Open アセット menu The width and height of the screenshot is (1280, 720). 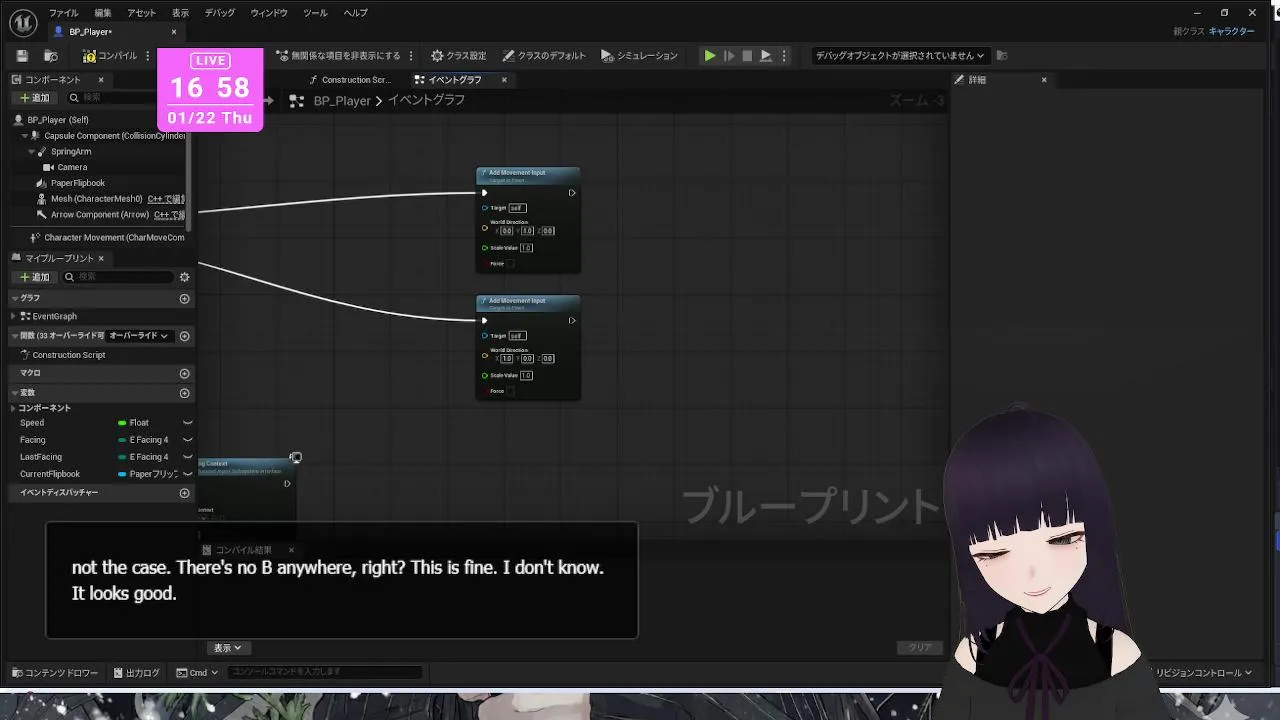pyautogui.click(x=141, y=13)
